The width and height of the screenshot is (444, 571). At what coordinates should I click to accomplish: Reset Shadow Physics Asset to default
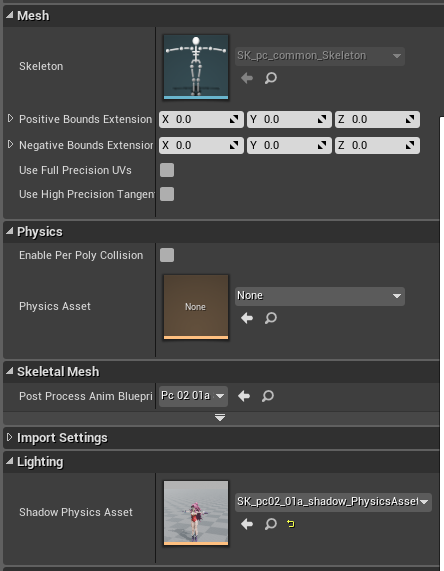click(291, 524)
